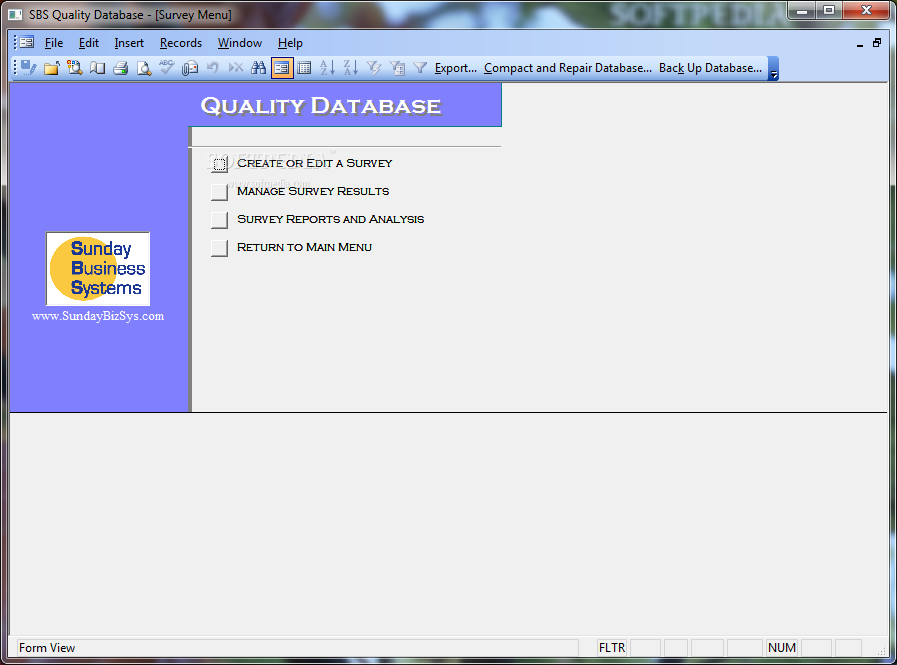Screen dimensions: 897x665
Task: Minimize the inner Survey Menu window
Action: (860, 43)
